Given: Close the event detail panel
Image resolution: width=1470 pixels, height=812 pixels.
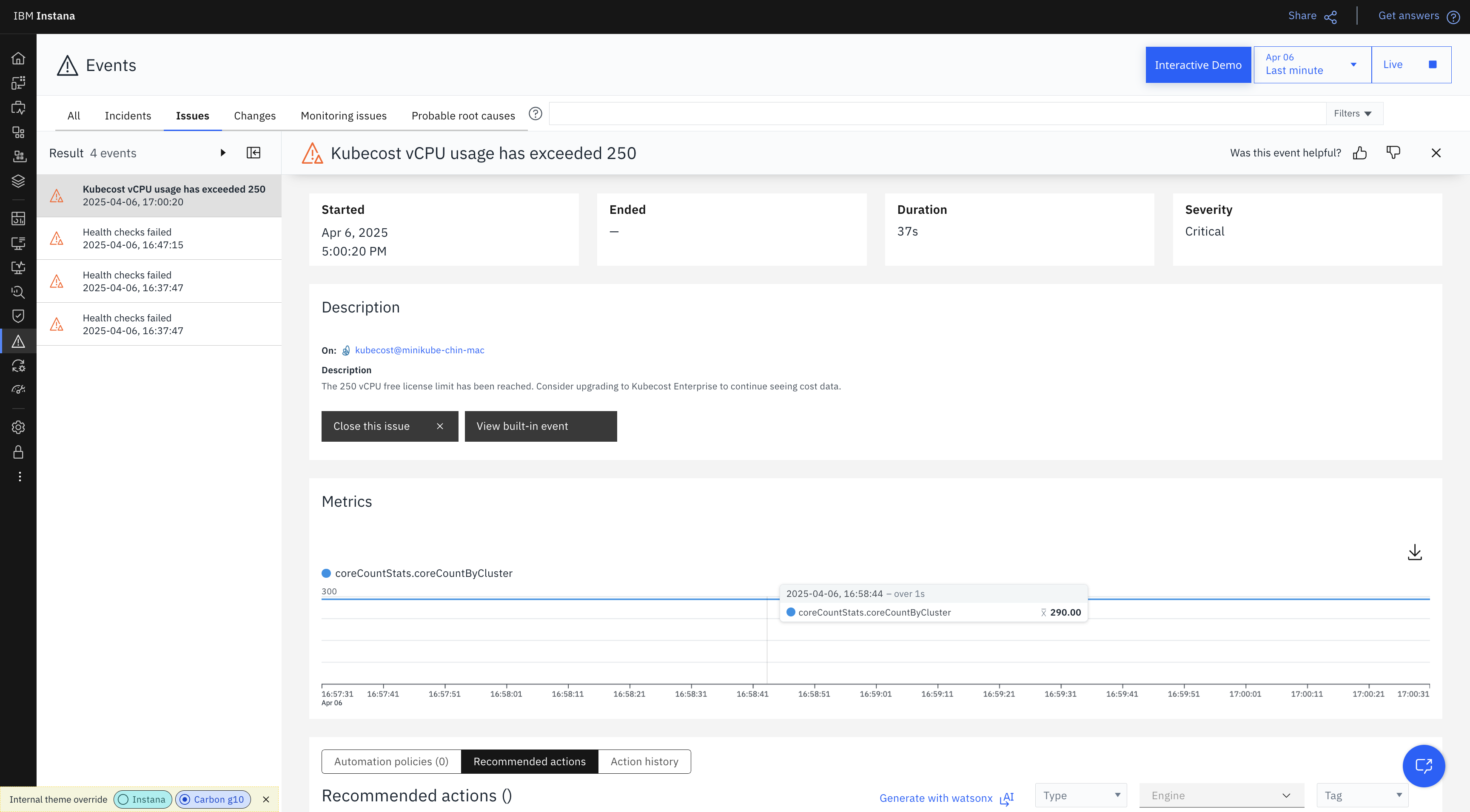Looking at the screenshot, I should (1436, 153).
